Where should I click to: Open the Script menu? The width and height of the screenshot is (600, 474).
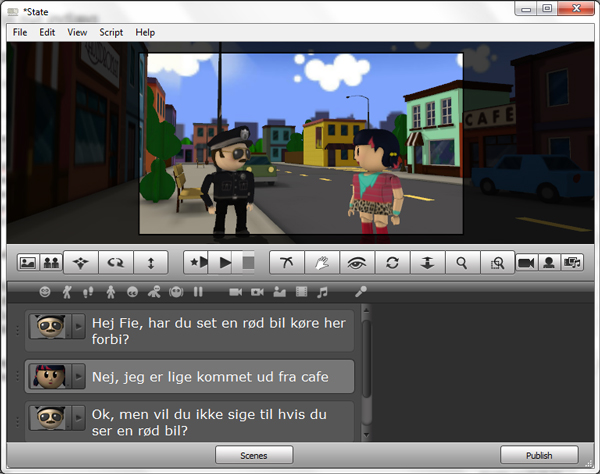pos(111,33)
